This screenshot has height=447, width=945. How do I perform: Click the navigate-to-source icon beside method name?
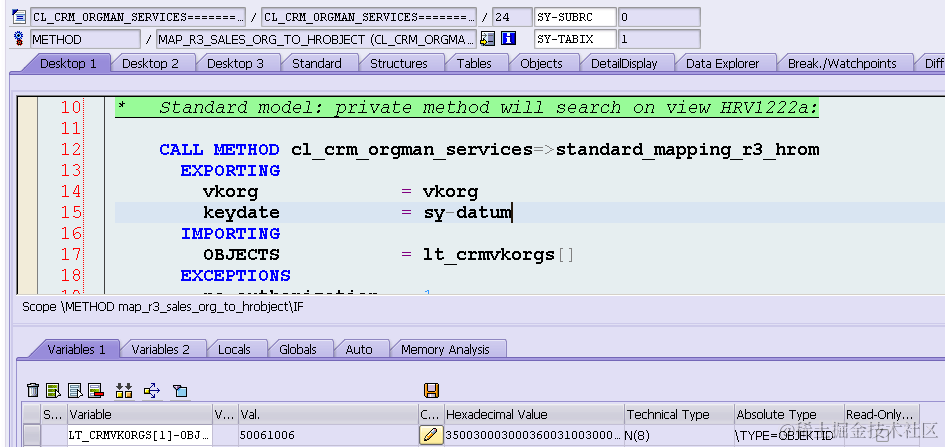click(x=488, y=39)
